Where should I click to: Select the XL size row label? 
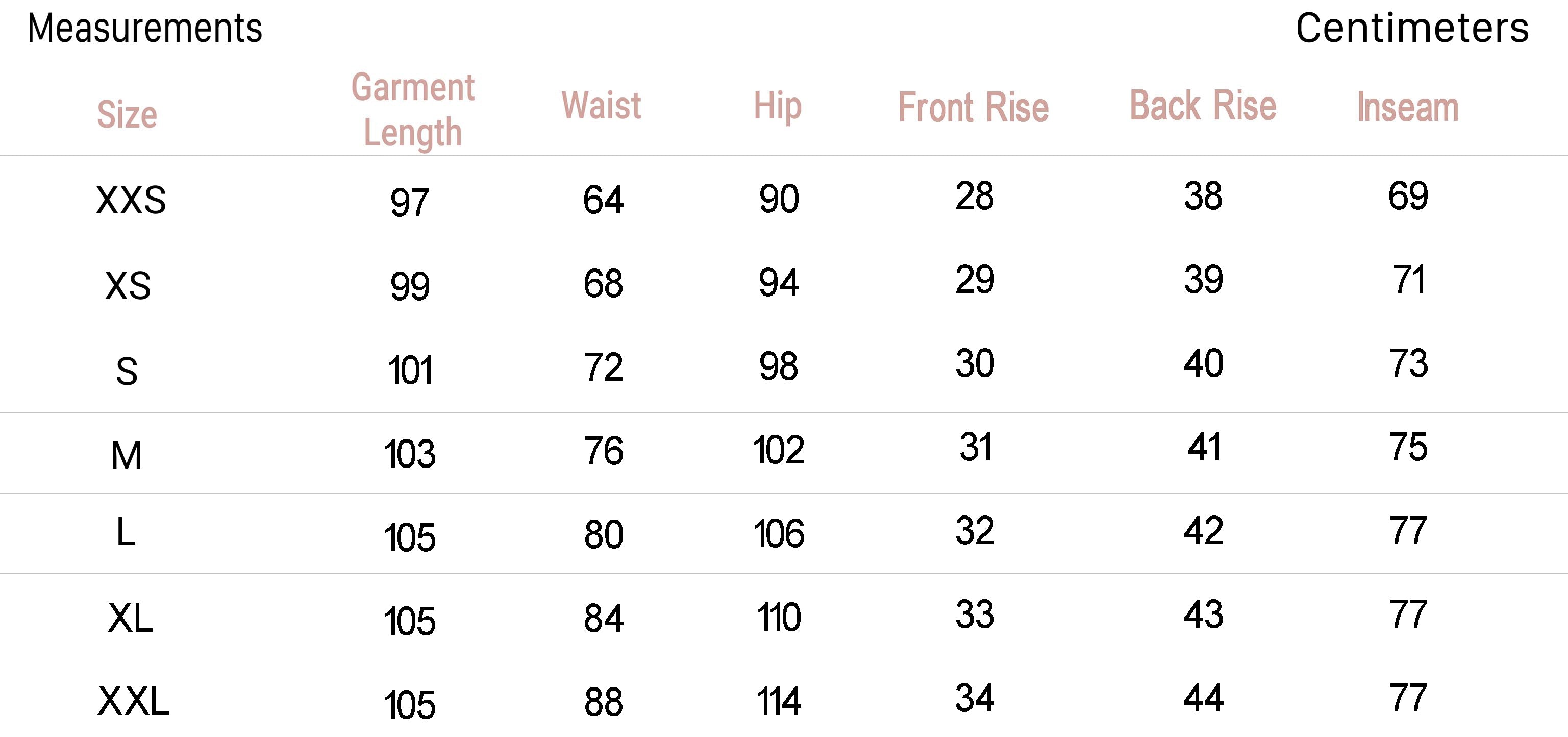coord(130,618)
